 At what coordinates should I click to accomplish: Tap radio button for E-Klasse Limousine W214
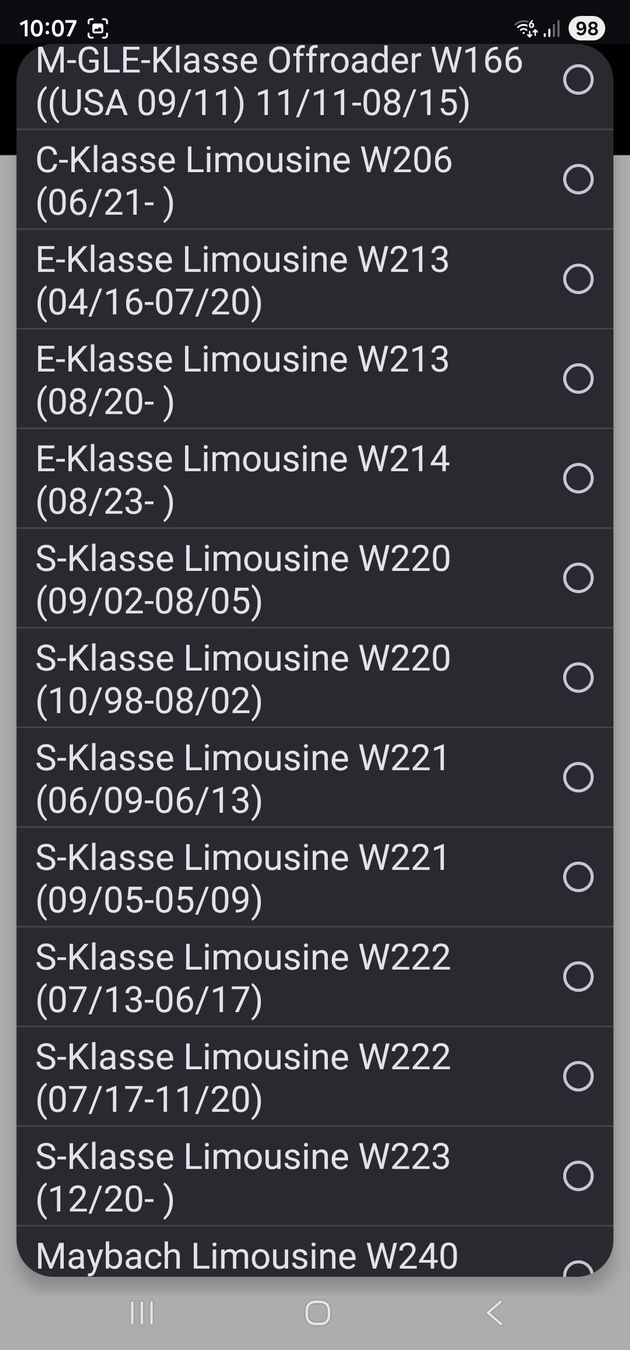pyautogui.click(x=578, y=478)
